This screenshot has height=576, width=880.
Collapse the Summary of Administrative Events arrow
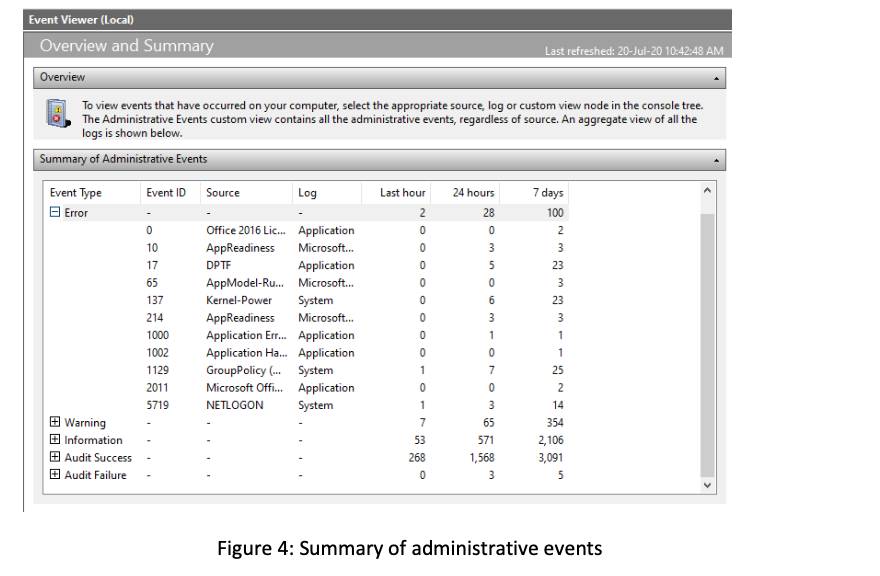tap(716, 160)
